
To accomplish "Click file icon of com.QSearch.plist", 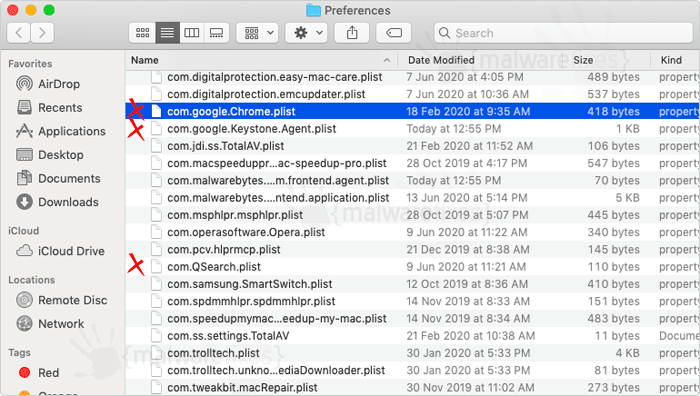I will [x=156, y=267].
